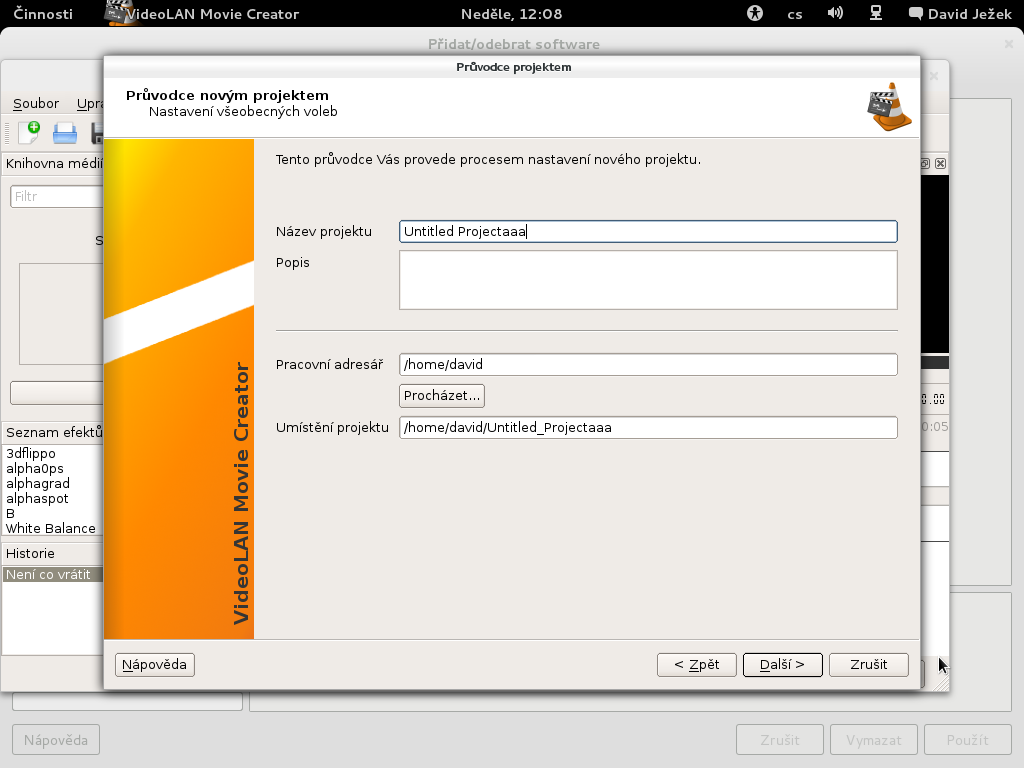Viewport: 1024px width, 768px height.
Task: Open Činnosti activities overview
Action: [x=43, y=14]
